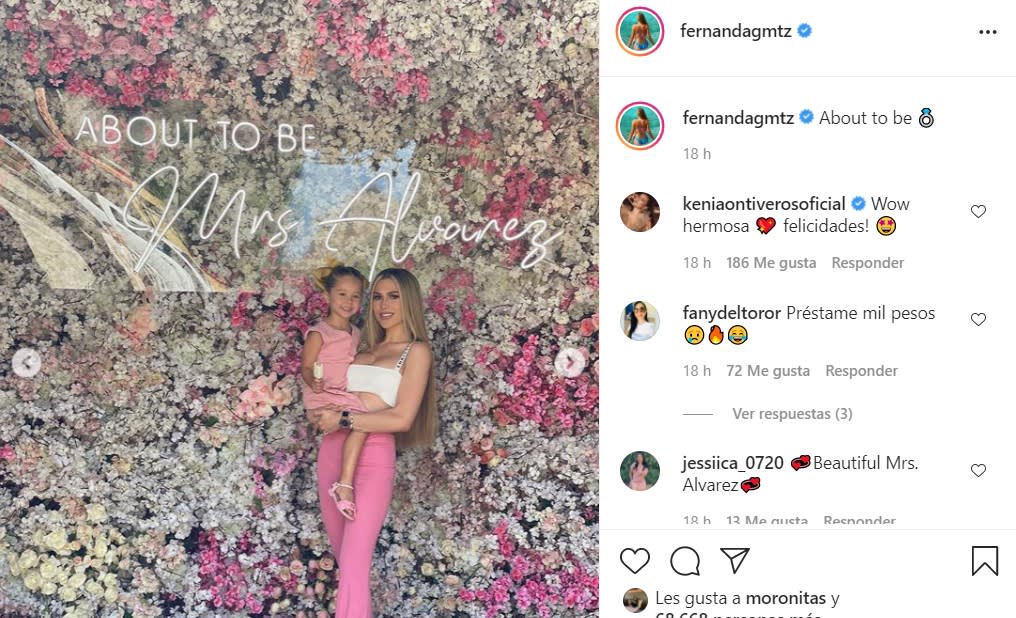Share the post via paper plane icon

(735, 560)
